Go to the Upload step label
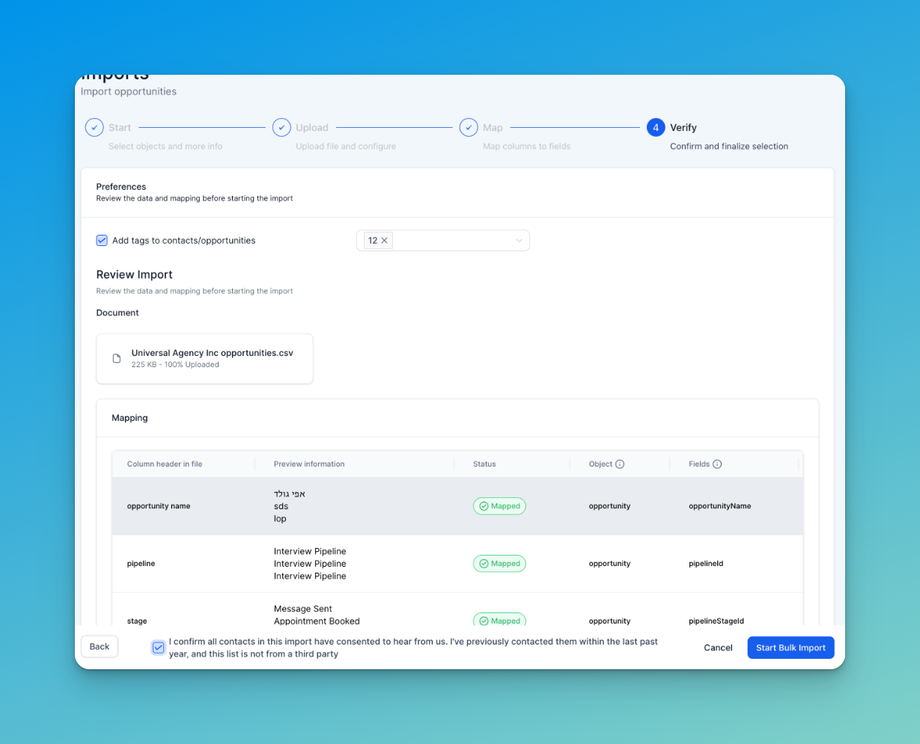This screenshot has height=744, width=920. (x=312, y=127)
